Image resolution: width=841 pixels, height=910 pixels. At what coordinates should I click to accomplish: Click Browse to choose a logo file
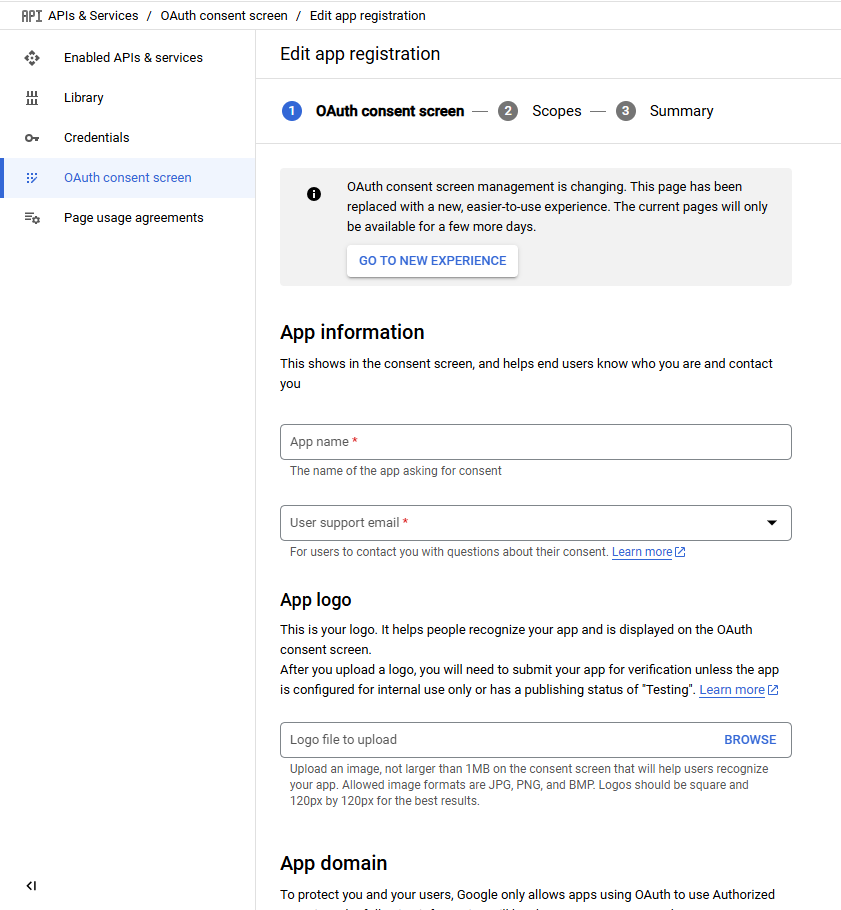pyautogui.click(x=750, y=740)
